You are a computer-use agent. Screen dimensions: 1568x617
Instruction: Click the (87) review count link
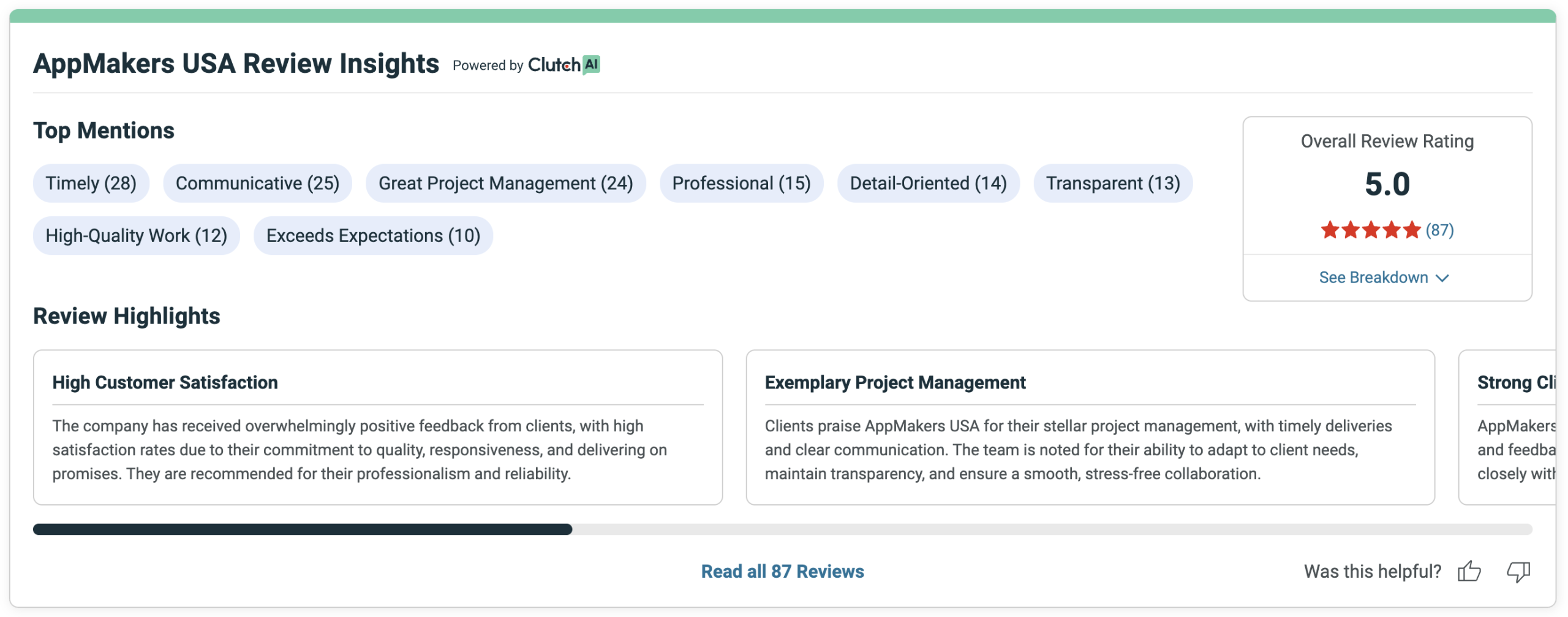tap(1439, 230)
